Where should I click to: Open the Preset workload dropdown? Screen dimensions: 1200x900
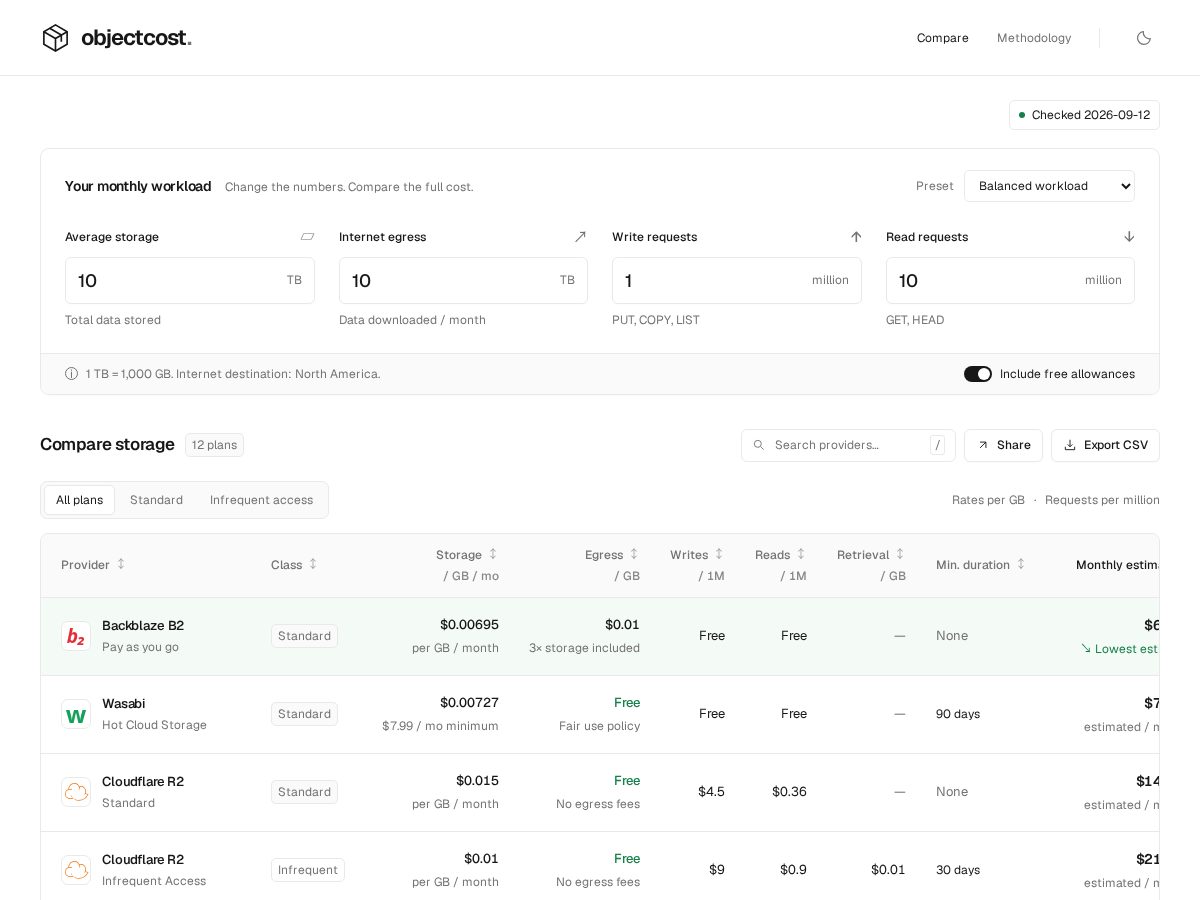tap(1049, 186)
